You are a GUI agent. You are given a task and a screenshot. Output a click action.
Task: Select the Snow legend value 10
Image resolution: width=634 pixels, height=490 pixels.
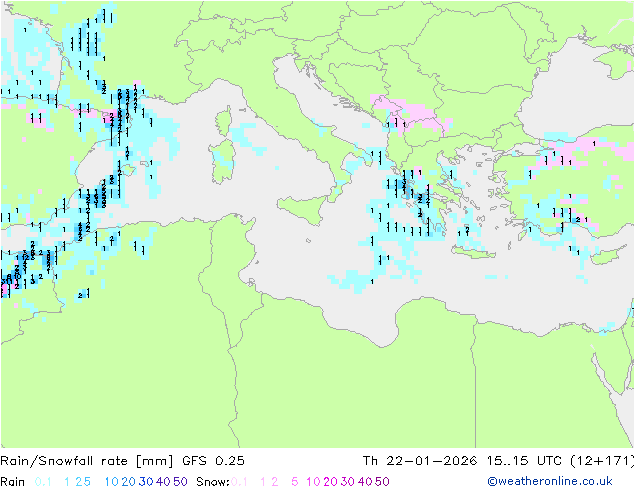point(313,482)
